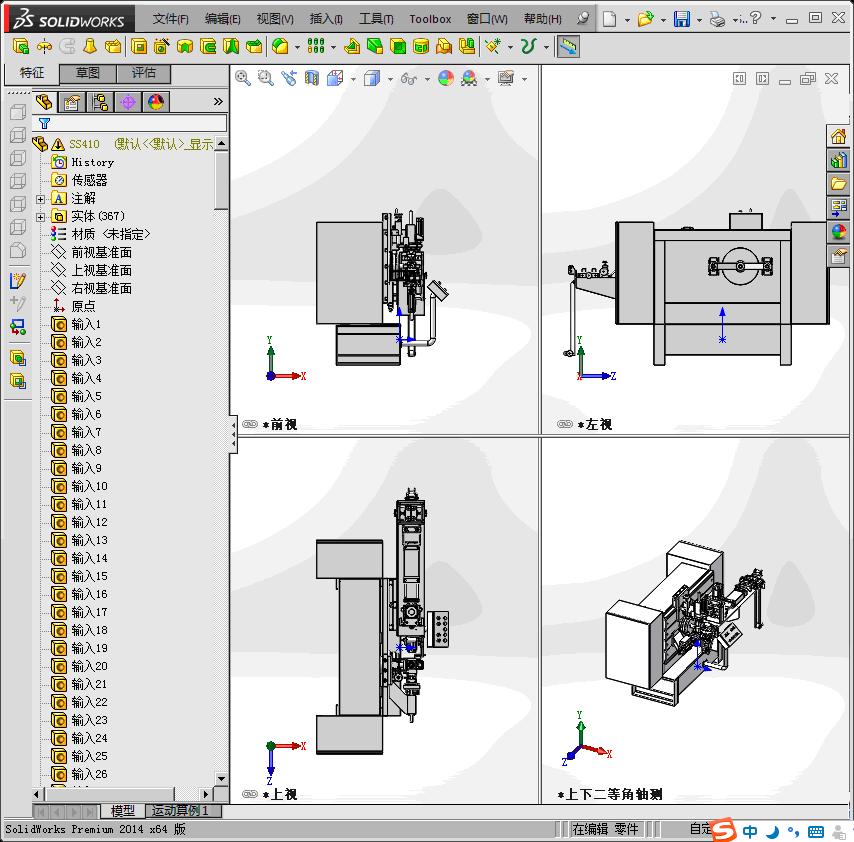Open the Display Style dropdown arrow
This screenshot has height=842, width=854.
(390, 80)
